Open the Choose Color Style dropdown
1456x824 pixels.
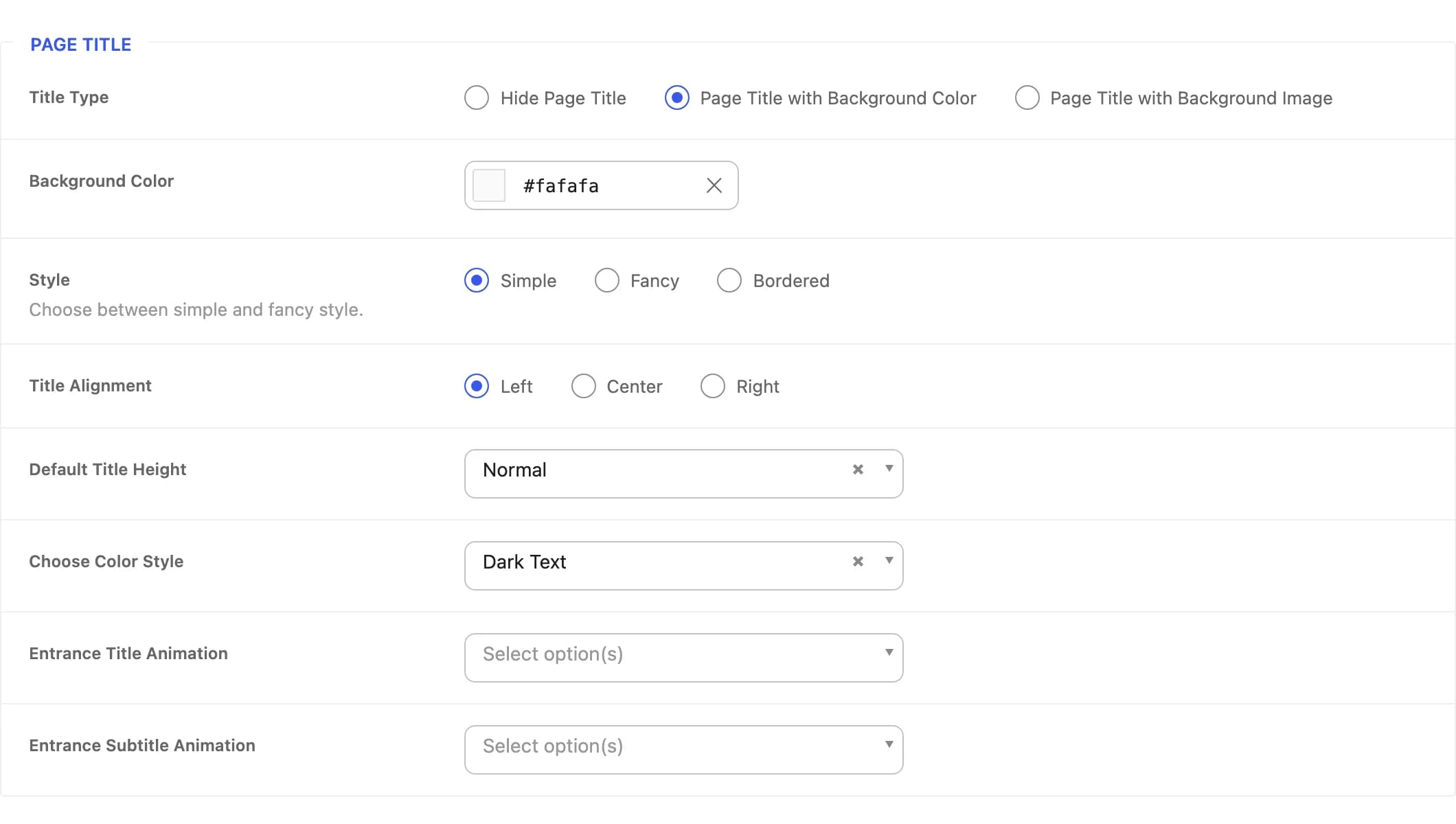(683, 566)
